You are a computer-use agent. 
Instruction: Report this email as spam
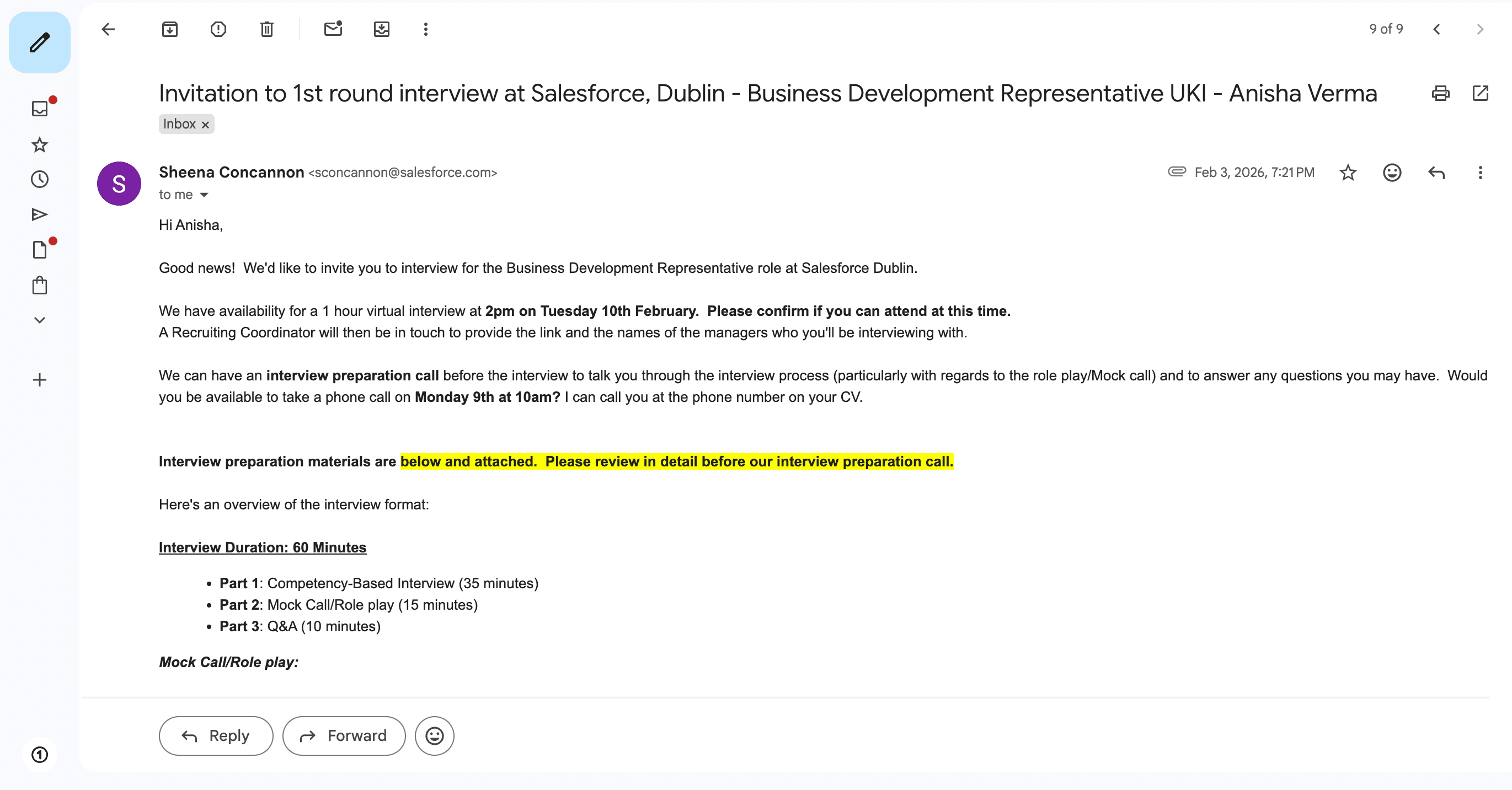pyautogui.click(x=218, y=29)
